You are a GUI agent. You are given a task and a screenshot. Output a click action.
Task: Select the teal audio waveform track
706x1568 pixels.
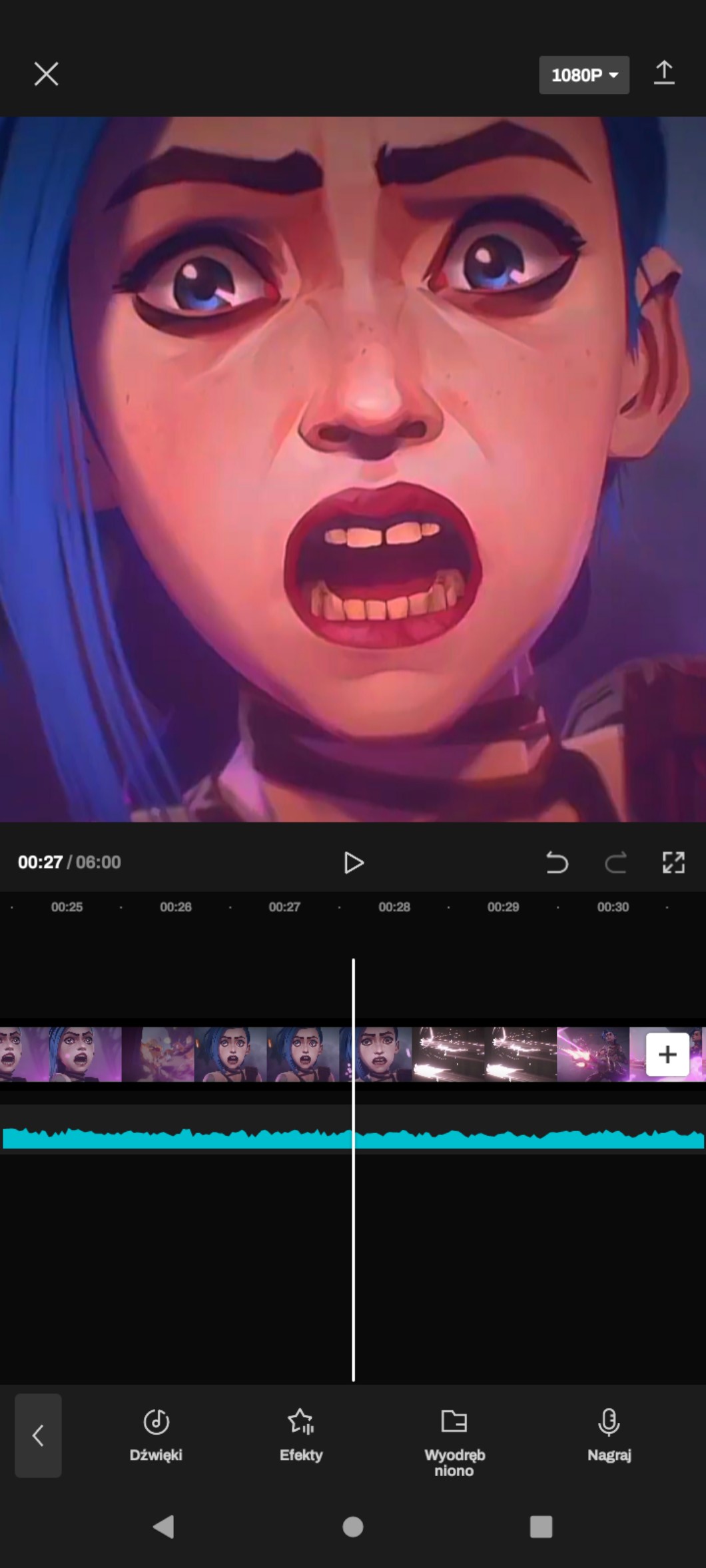tap(200, 1138)
